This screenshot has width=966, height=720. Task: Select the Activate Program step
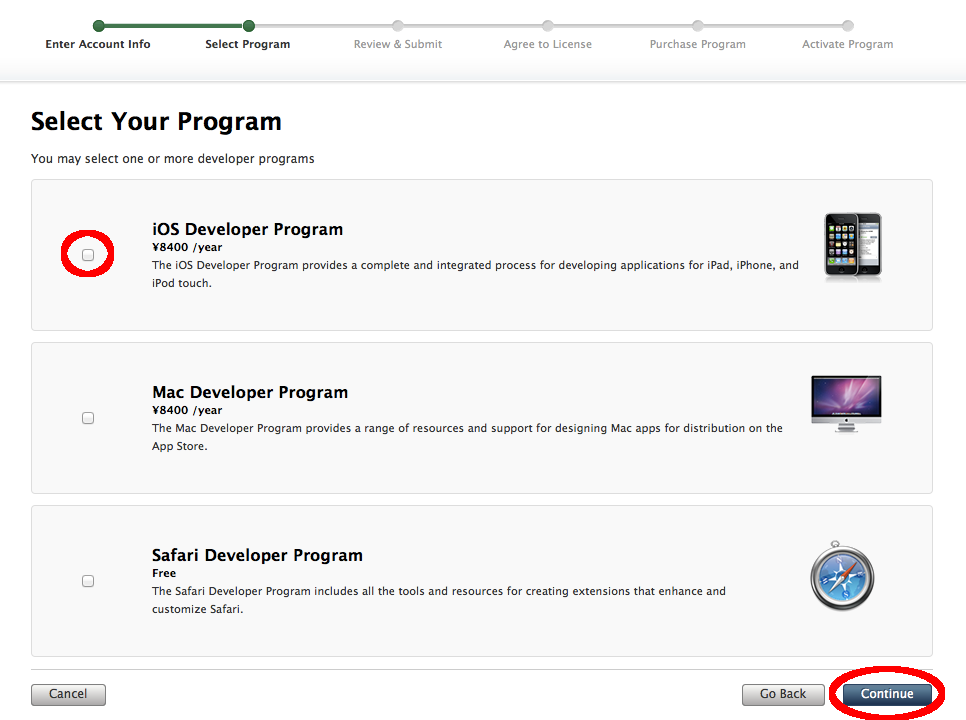848,44
